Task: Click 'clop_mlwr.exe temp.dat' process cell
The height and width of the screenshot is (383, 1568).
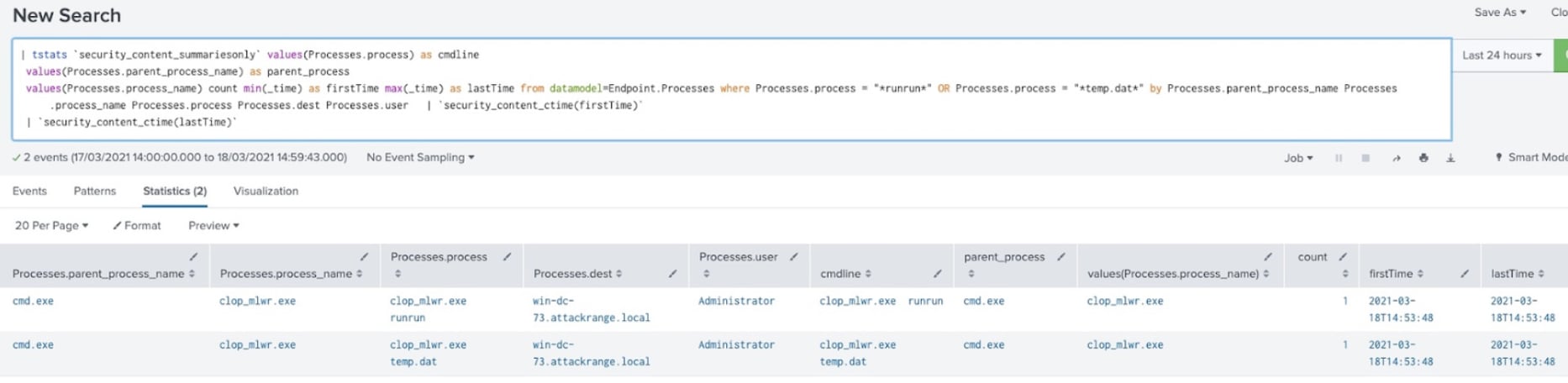Action: point(428,353)
